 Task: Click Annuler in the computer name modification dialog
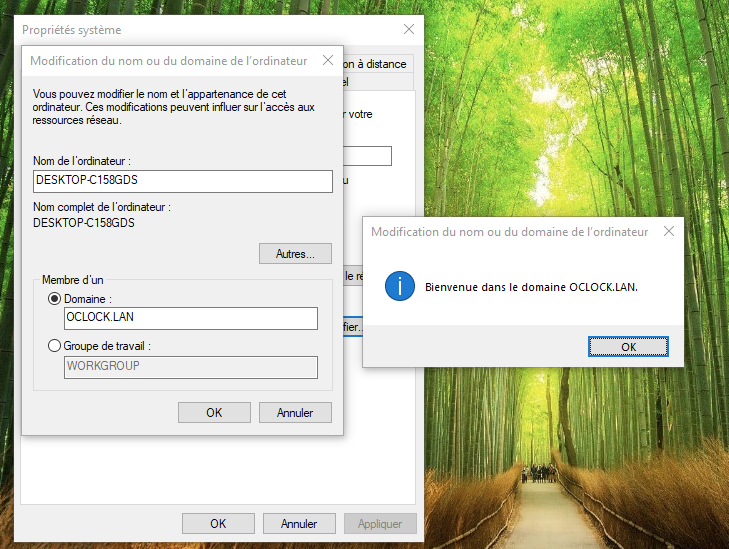pos(295,412)
